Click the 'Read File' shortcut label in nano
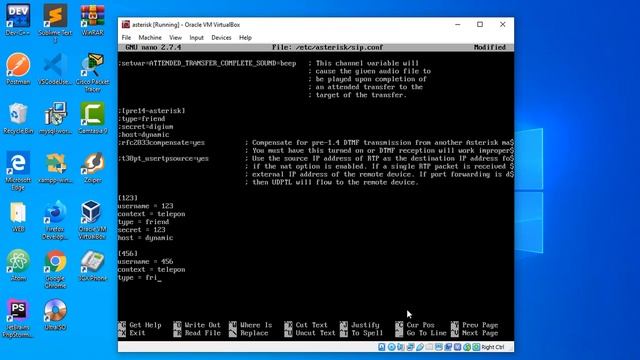 point(202,333)
